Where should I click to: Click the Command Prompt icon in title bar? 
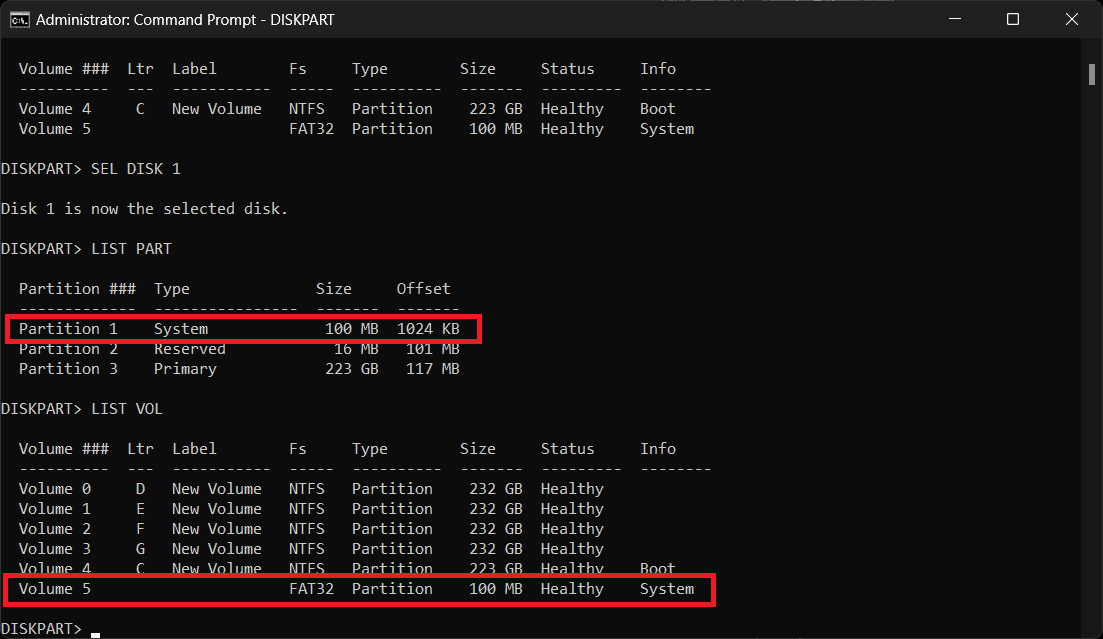19,19
